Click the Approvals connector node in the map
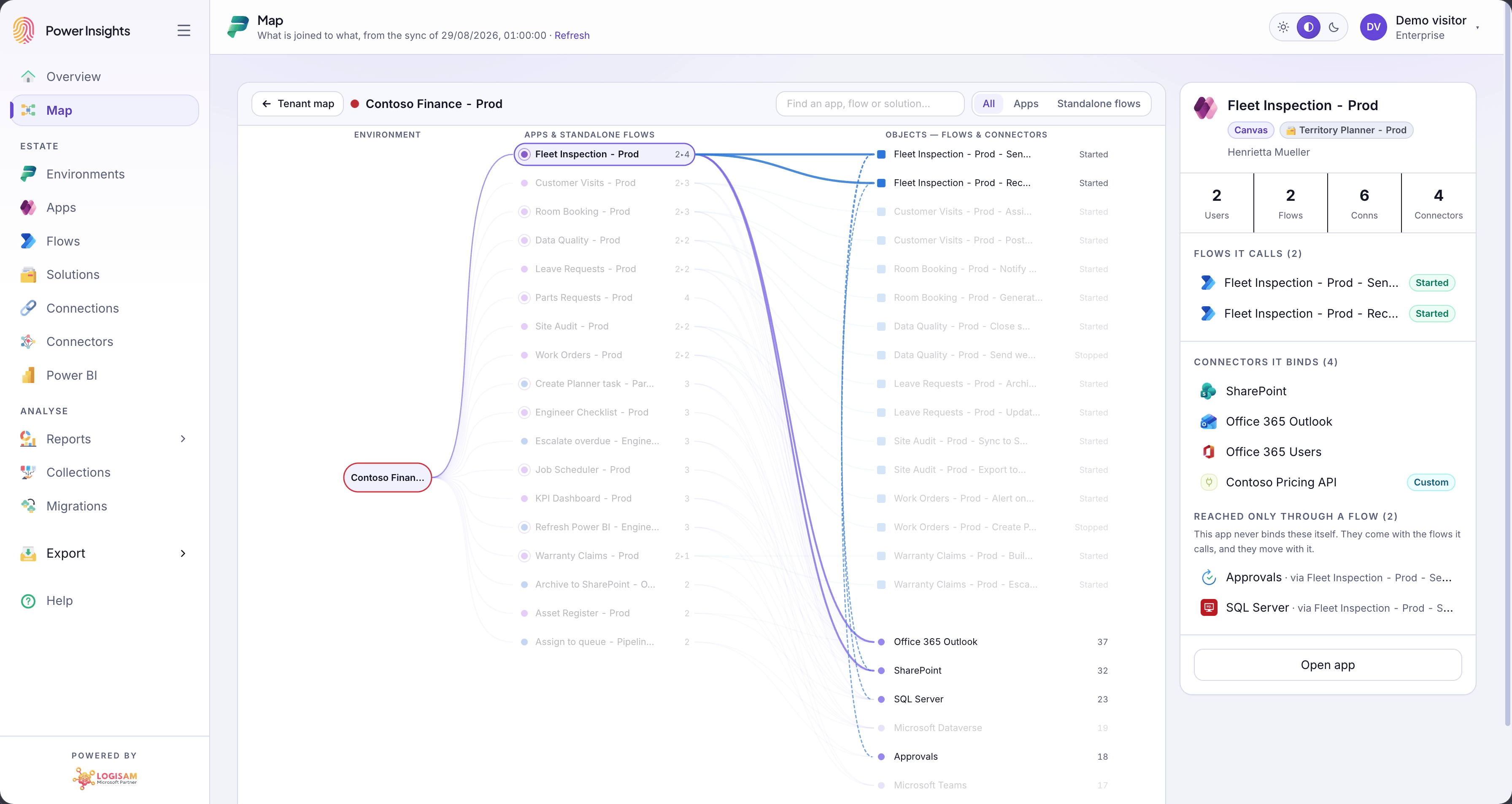The height and width of the screenshot is (804, 1512). tap(992, 757)
